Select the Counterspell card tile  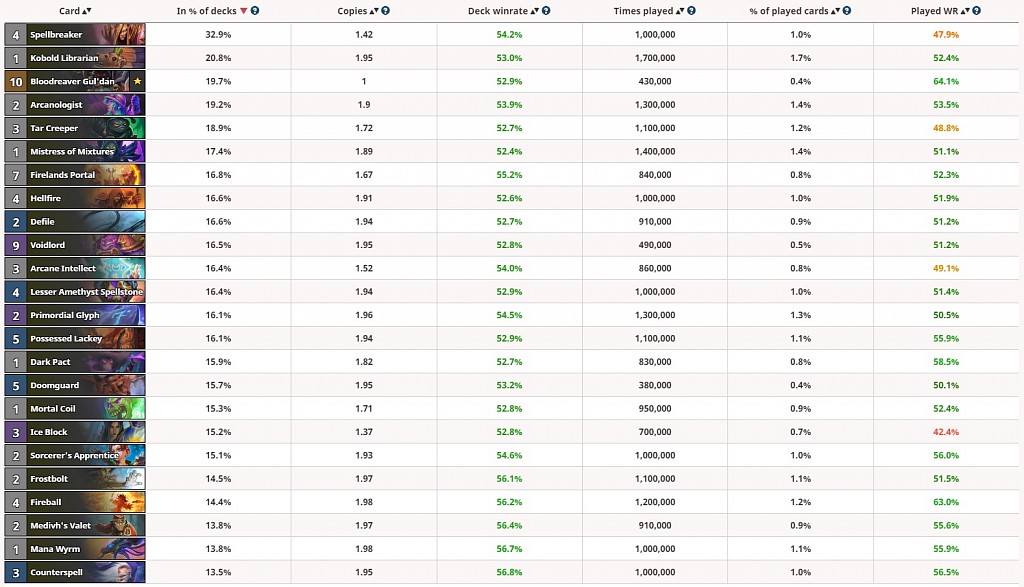coord(75,572)
